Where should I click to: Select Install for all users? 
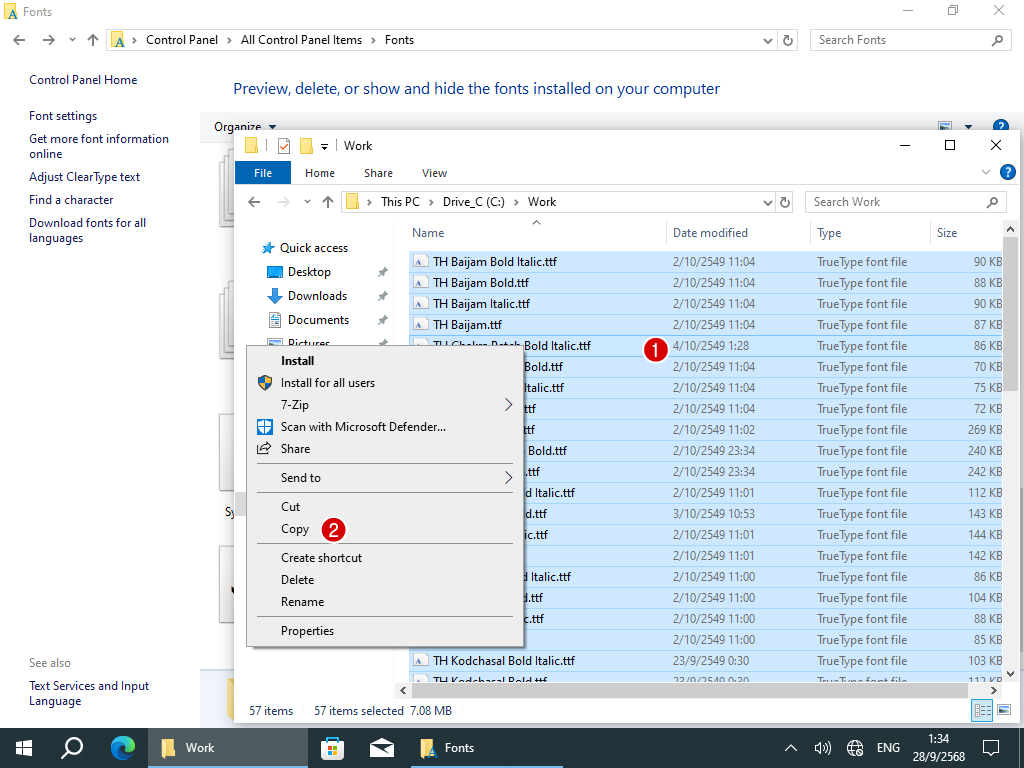pos(328,383)
